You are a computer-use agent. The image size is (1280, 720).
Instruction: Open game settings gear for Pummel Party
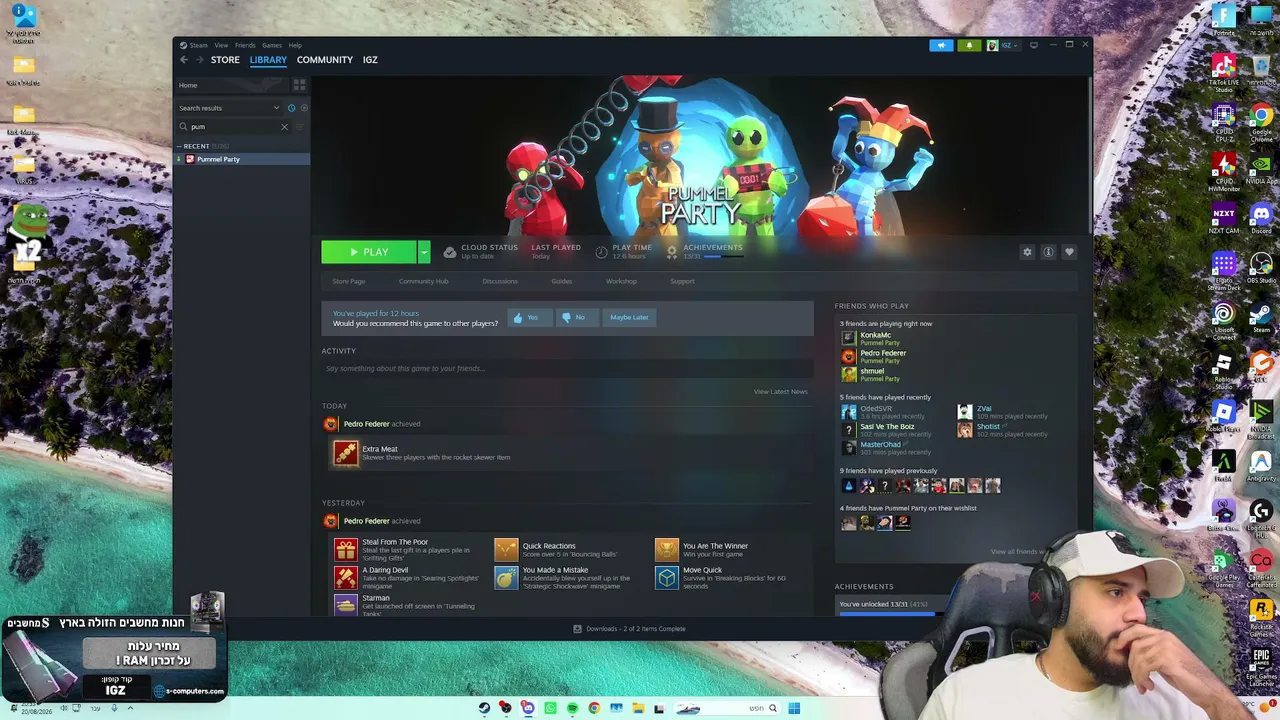pyautogui.click(x=1027, y=252)
